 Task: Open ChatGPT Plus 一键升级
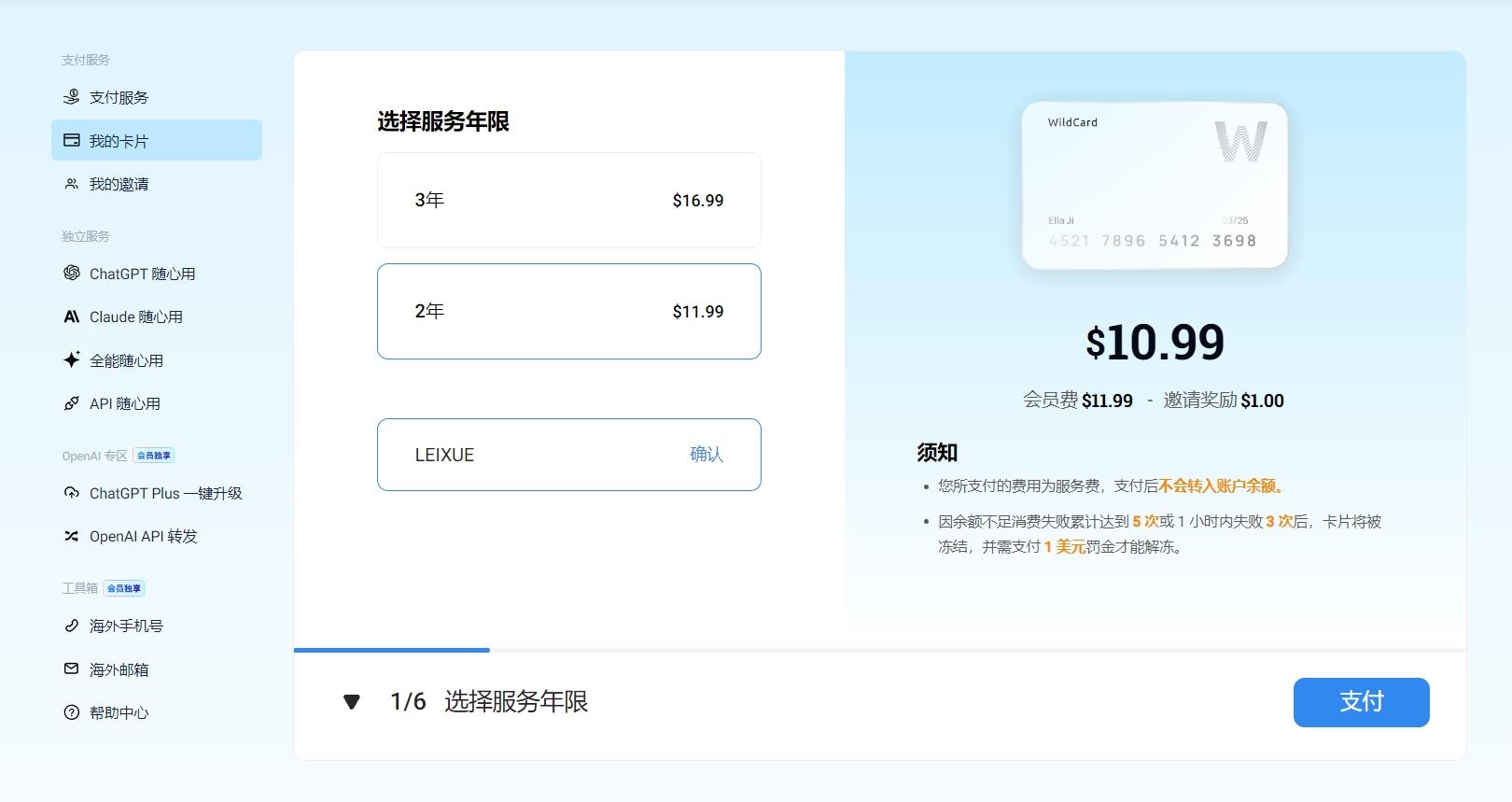tap(157, 493)
